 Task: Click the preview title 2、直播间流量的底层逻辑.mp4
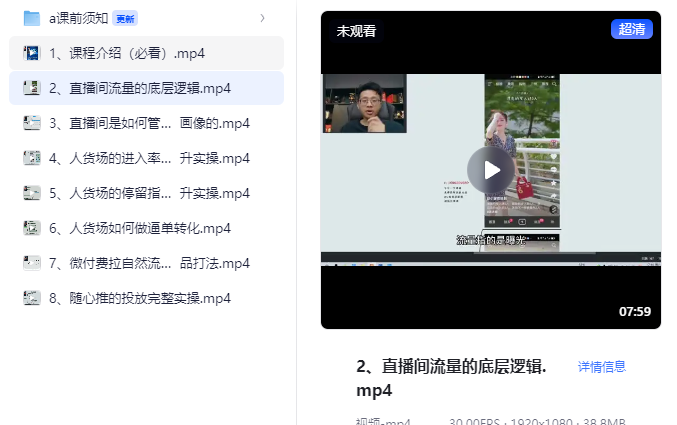pos(451,378)
